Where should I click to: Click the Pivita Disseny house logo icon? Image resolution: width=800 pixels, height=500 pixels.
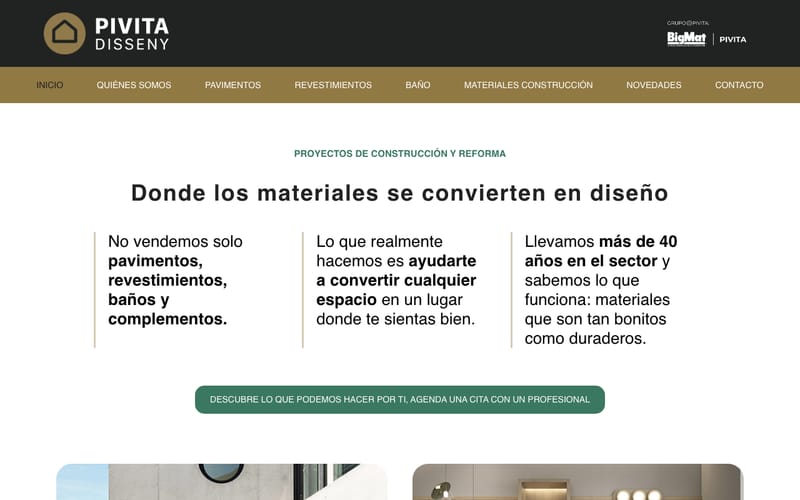[x=64, y=33]
